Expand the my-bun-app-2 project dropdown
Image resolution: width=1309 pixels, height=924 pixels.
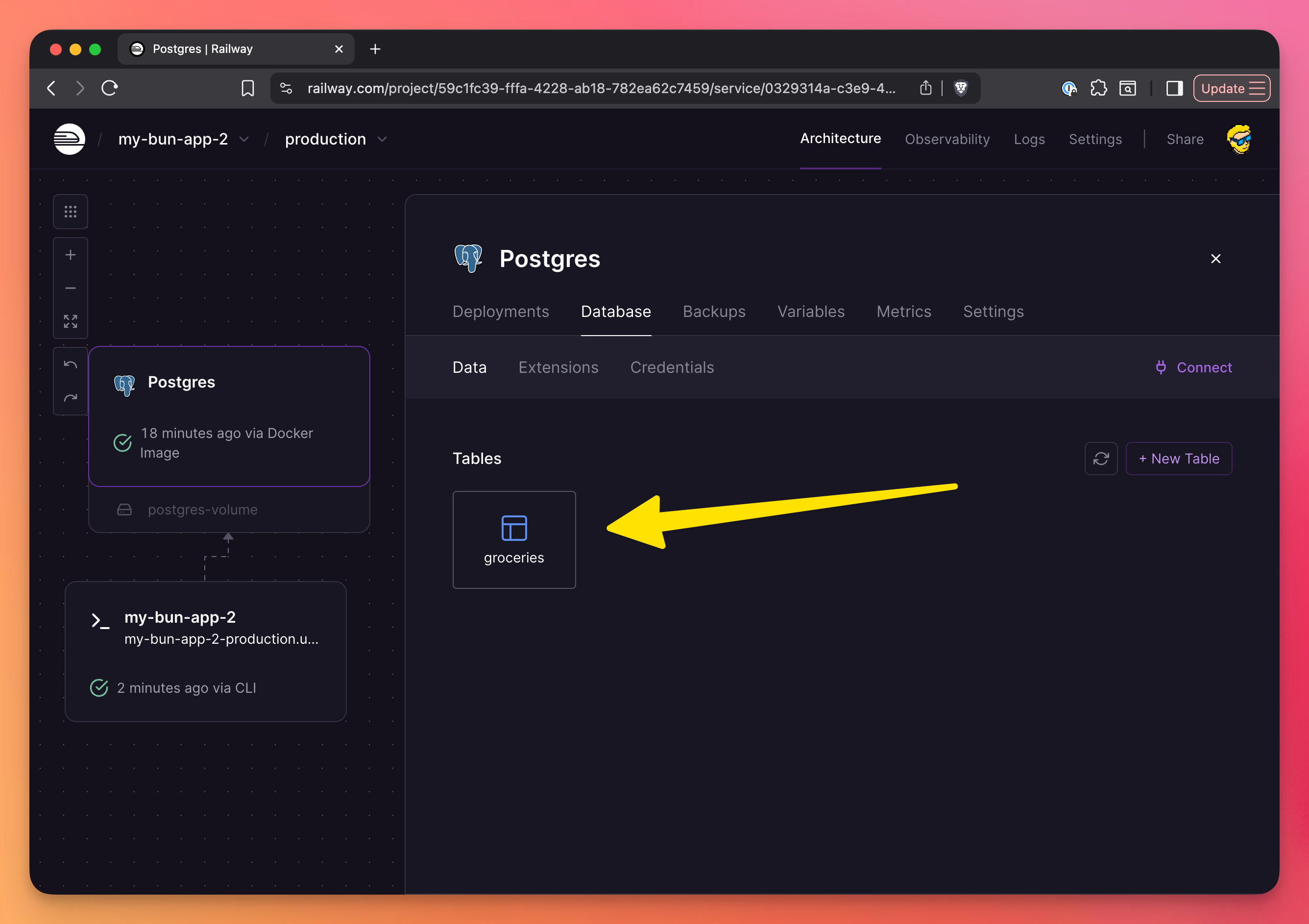click(x=244, y=139)
